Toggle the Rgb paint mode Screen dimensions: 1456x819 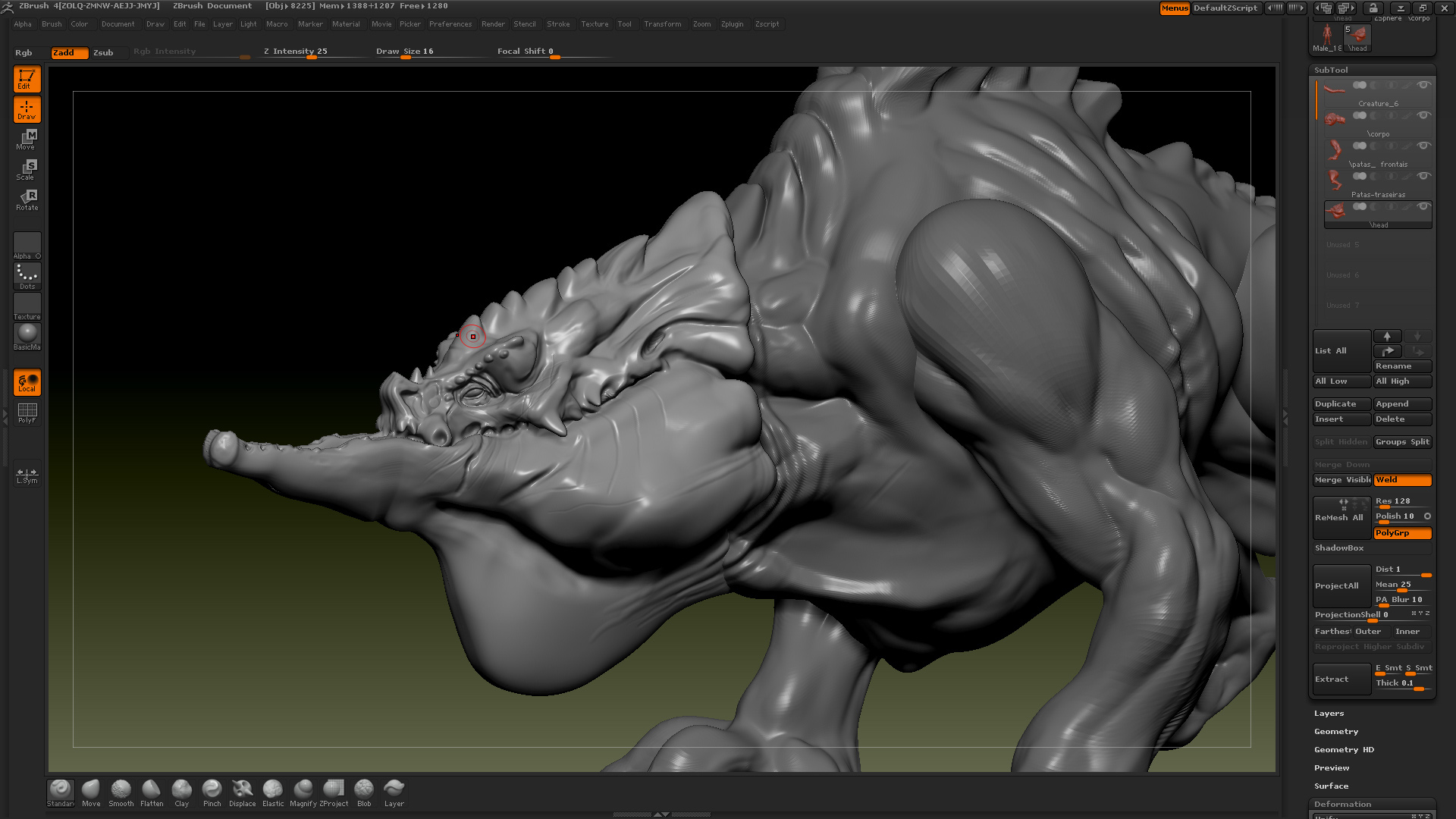point(24,52)
